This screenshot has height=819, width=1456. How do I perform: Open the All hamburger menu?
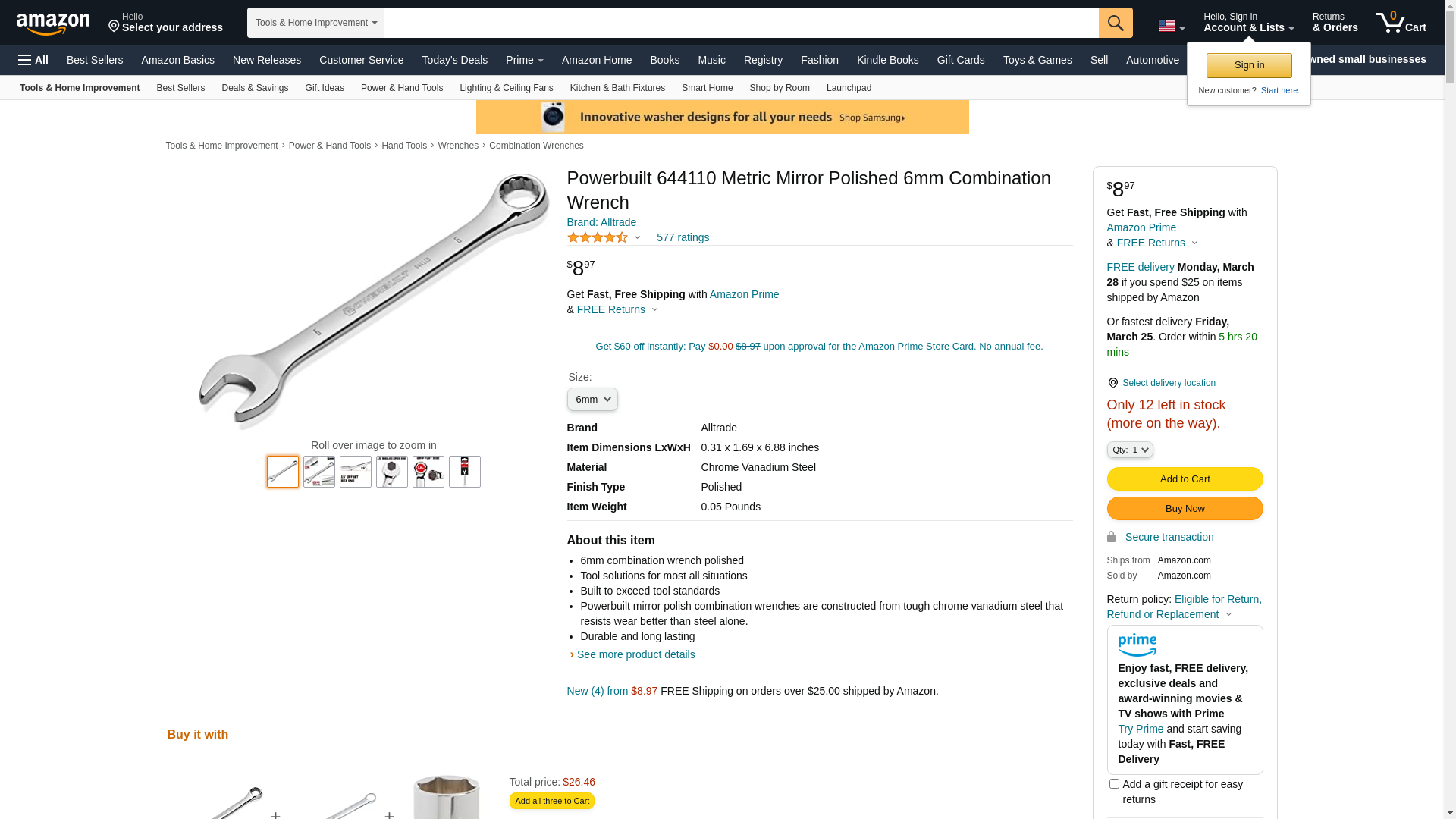pyautogui.click(x=33, y=60)
